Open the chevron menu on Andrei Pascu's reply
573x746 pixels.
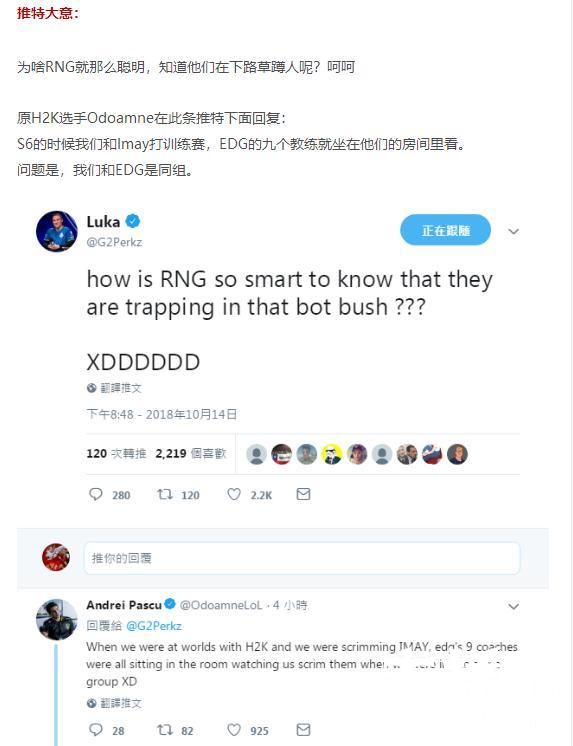514,606
